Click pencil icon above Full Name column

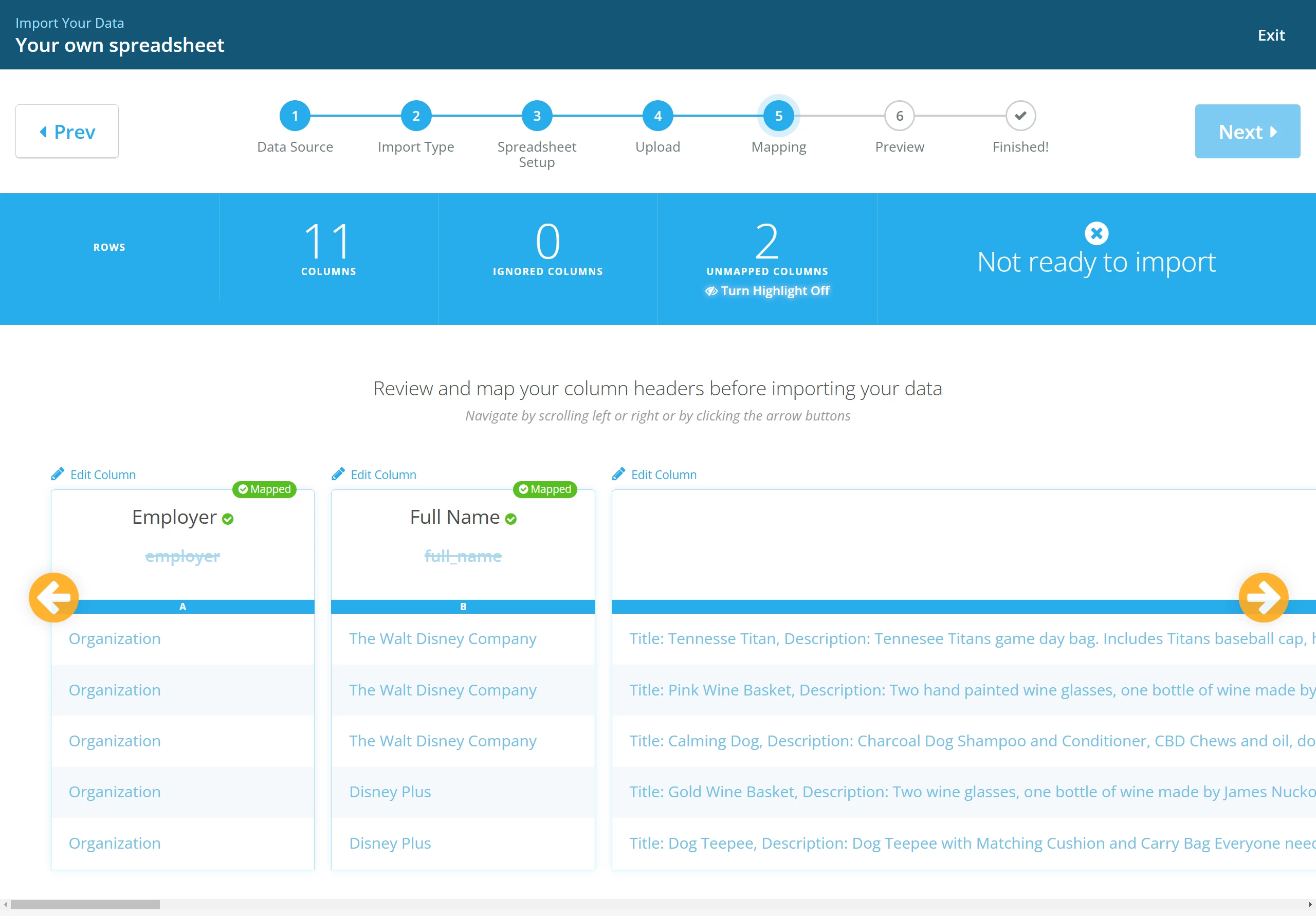point(338,474)
